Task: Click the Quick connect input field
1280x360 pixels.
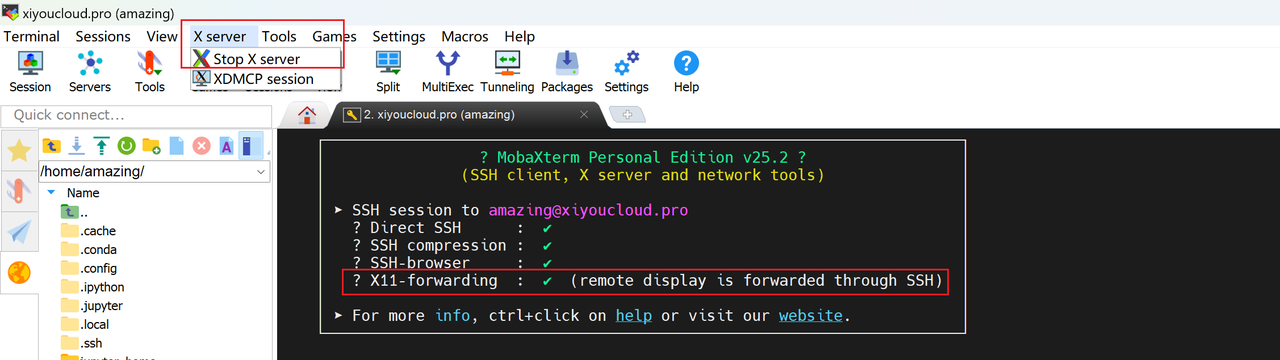Action: 137,115
